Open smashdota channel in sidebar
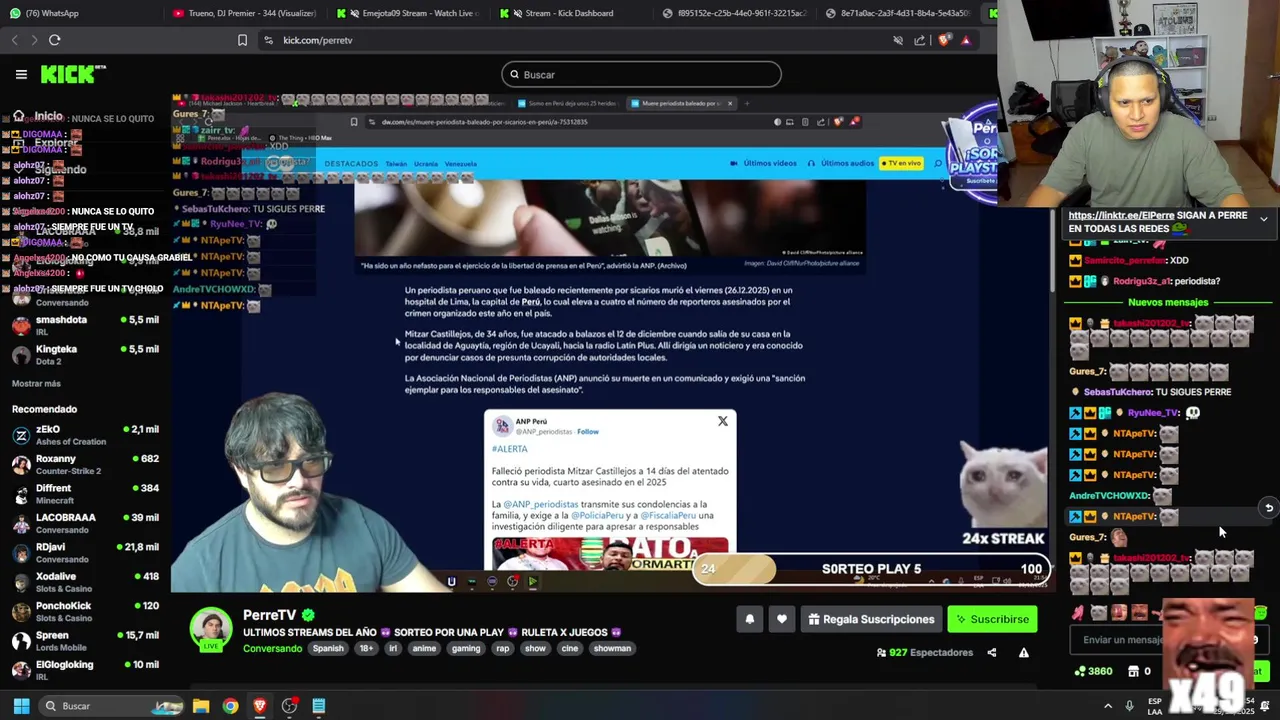Image resolution: width=1280 pixels, height=720 pixels. (x=85, y=326)
